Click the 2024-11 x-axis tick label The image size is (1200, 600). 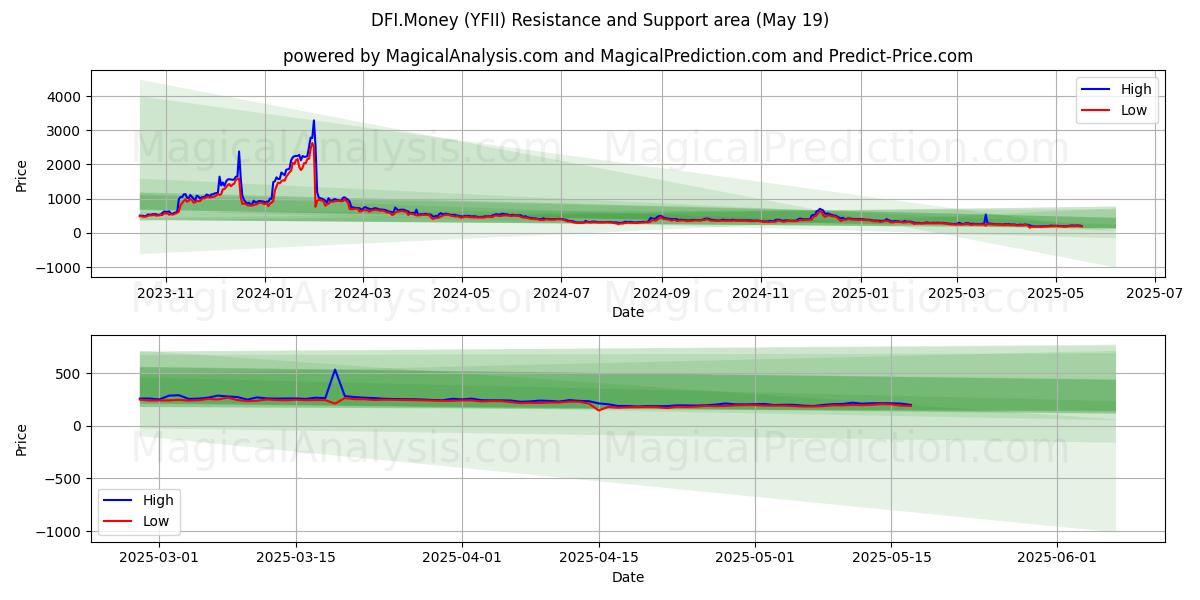(760, 294)
